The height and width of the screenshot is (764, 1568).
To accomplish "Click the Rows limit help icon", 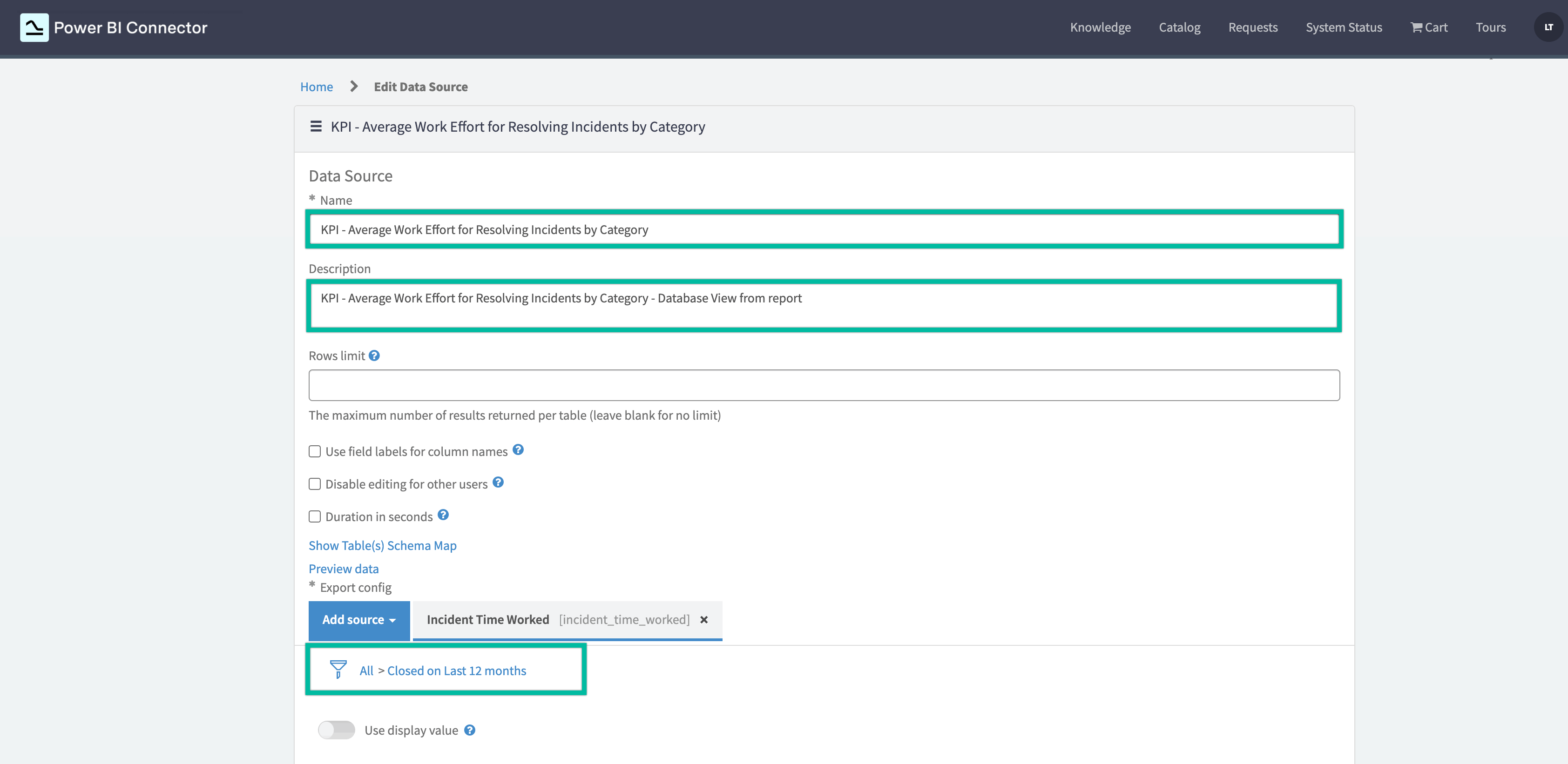I will (x=374, y=355).
